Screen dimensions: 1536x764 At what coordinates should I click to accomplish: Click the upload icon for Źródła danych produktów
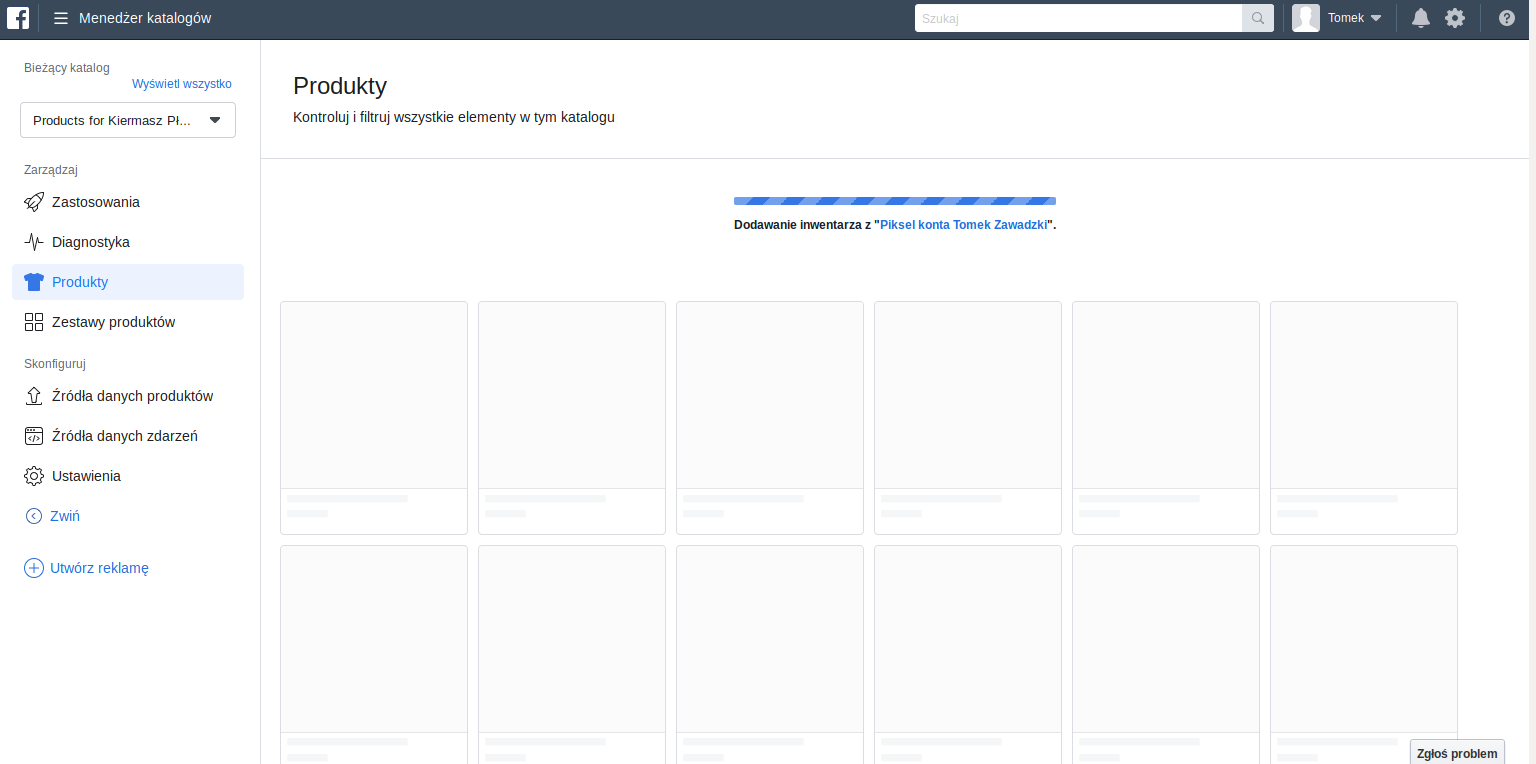tap(34, 396)
